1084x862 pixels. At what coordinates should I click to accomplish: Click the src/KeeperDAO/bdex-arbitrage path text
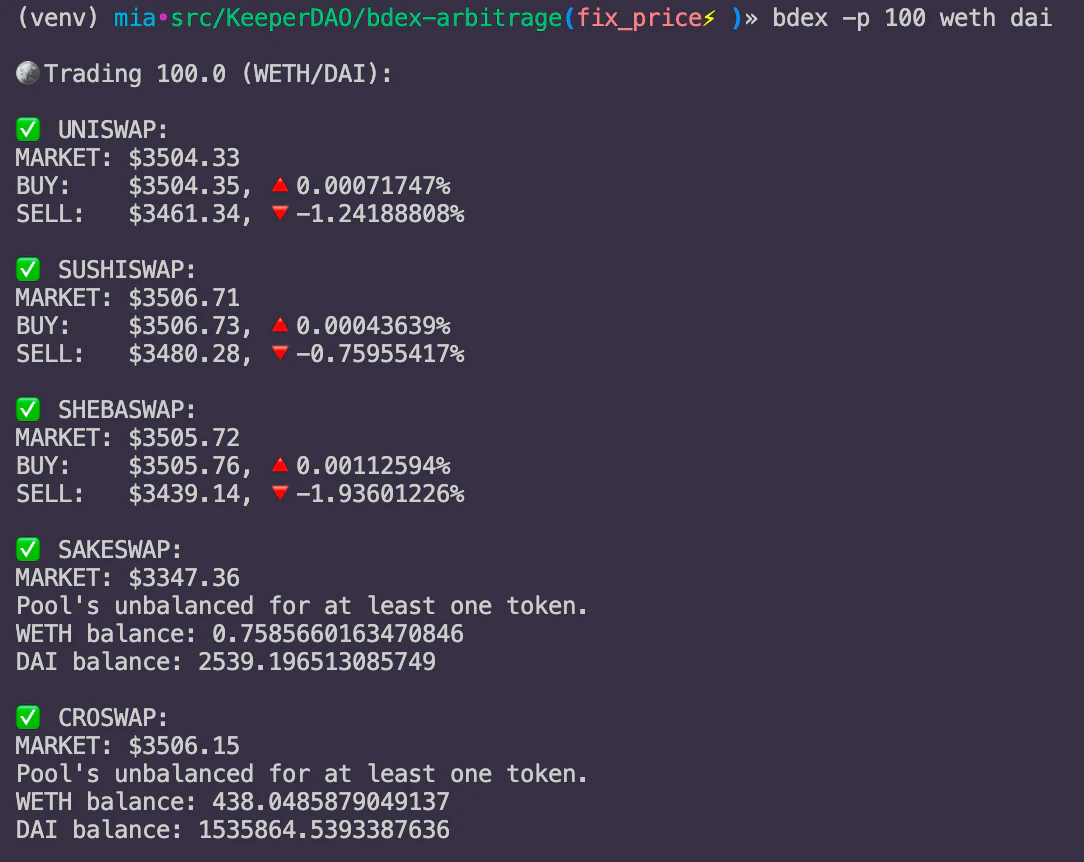click(x=366, y=18)
